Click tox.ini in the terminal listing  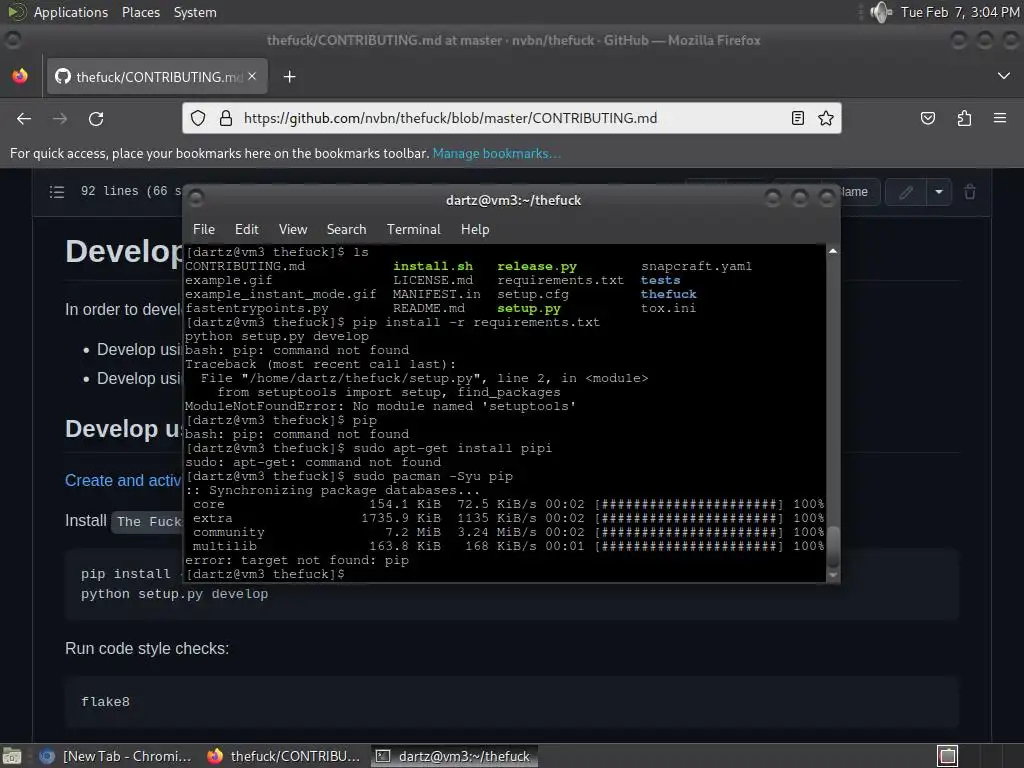tap(668, 308)
